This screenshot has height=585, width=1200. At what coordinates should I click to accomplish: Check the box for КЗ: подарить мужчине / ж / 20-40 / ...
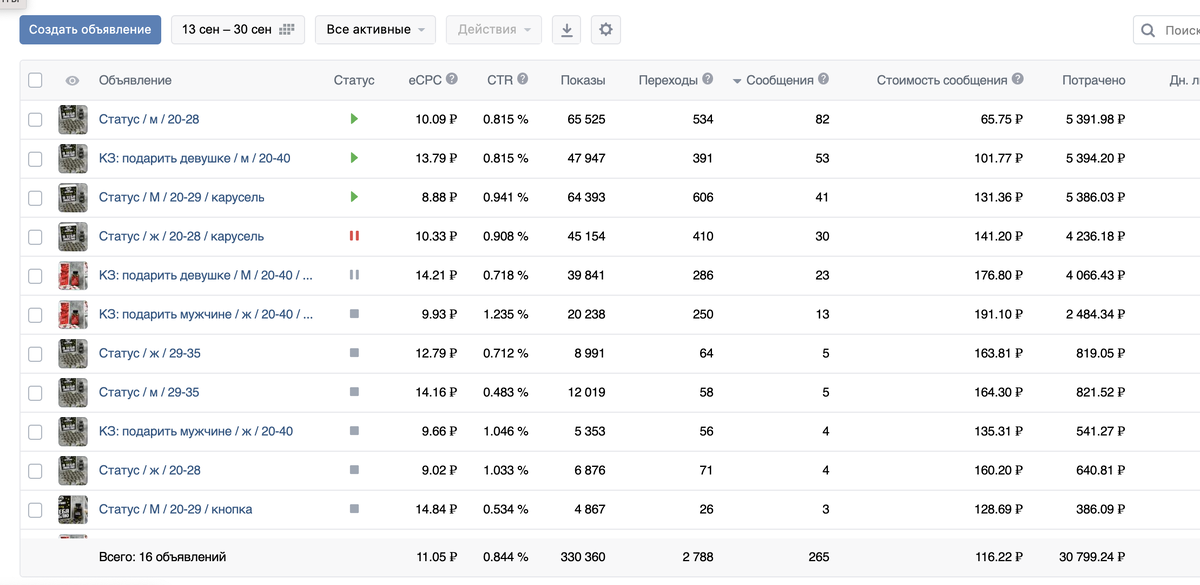(x=35, y=314)
